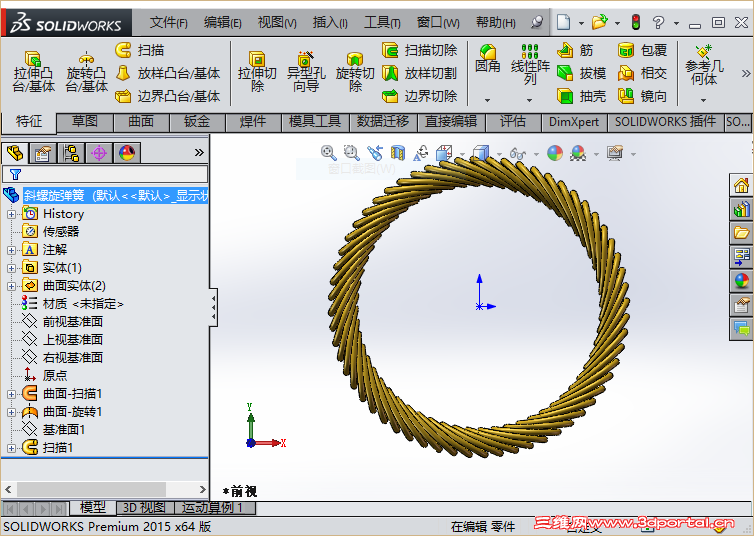754x536 pixels.
Task: Open the PropertyManager tab
Action: (x=43, y=153)
